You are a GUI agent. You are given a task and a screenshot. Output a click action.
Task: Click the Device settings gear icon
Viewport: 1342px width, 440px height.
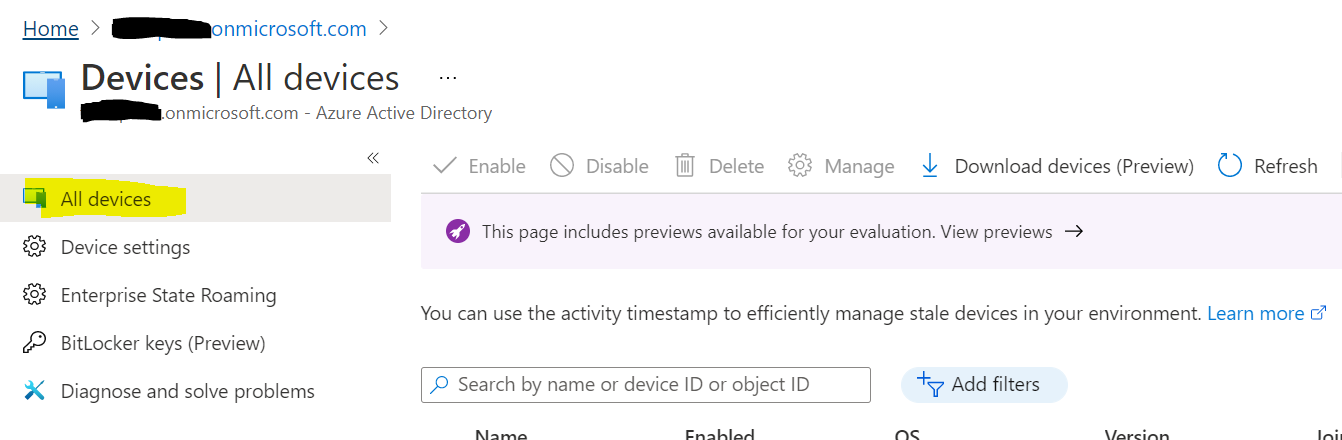point(34,247)
